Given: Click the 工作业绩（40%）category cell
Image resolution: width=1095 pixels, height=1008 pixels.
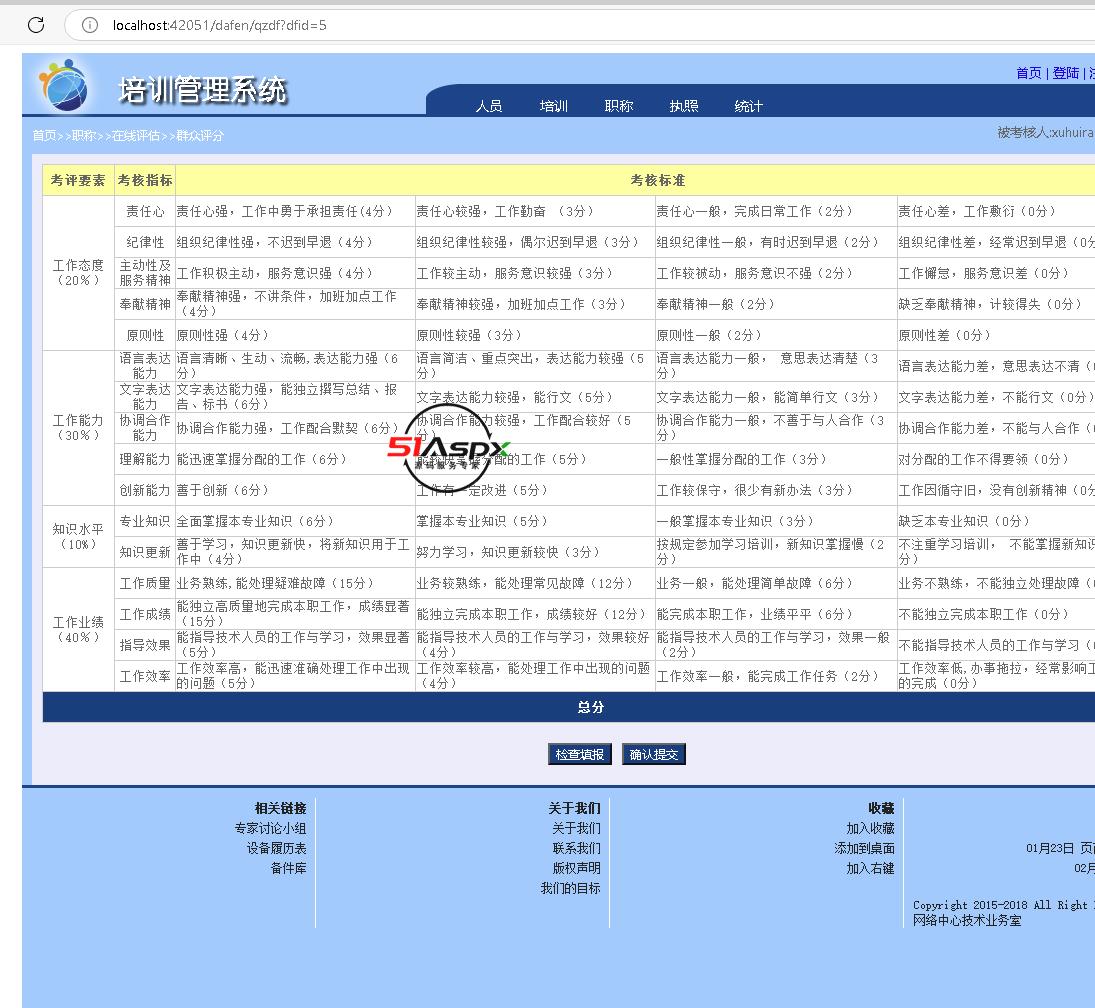Looking at the screenshot, I should click(x=78, y=629).
